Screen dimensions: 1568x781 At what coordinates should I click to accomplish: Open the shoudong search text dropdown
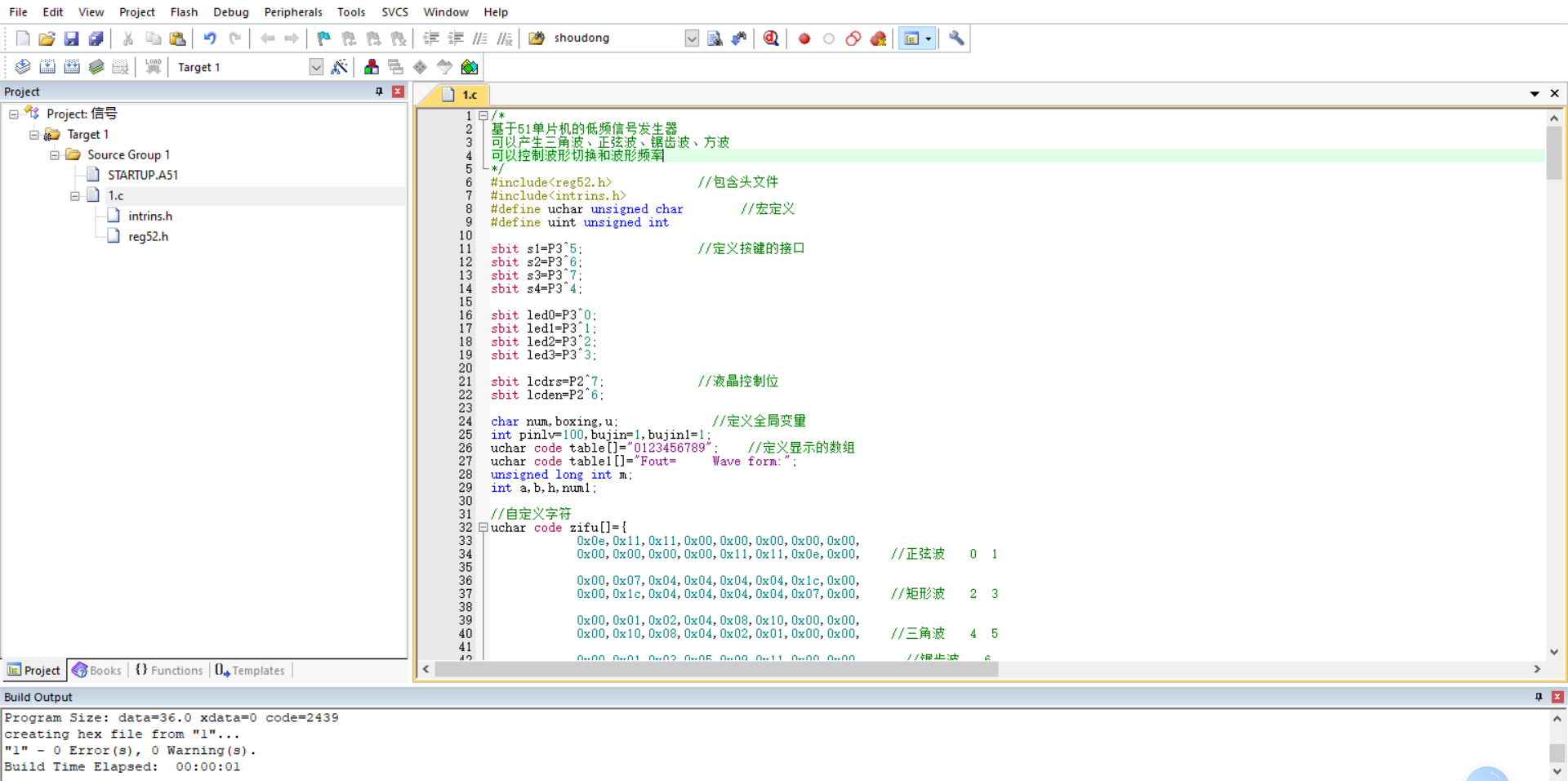(x=692, y=38)
